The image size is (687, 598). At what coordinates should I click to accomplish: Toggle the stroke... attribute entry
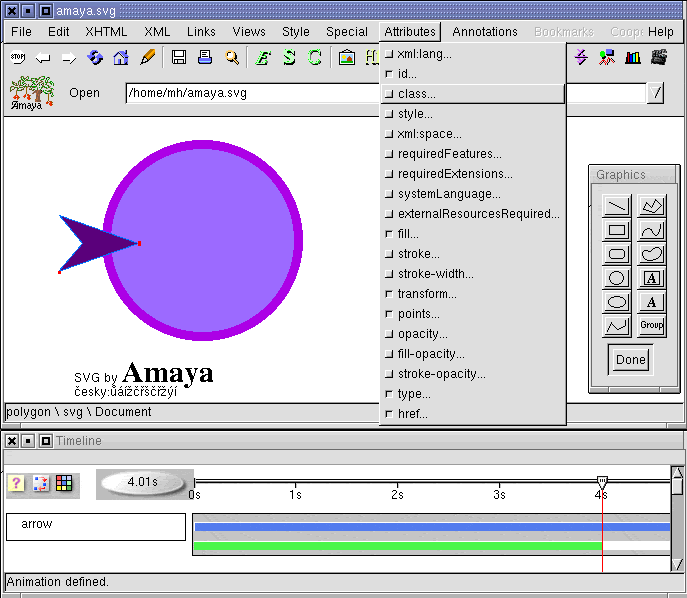473,254
